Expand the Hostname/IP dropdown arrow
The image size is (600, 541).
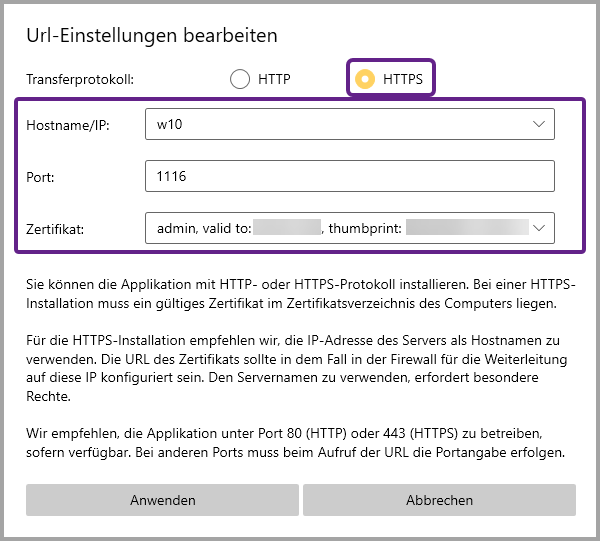click(539, 125)
